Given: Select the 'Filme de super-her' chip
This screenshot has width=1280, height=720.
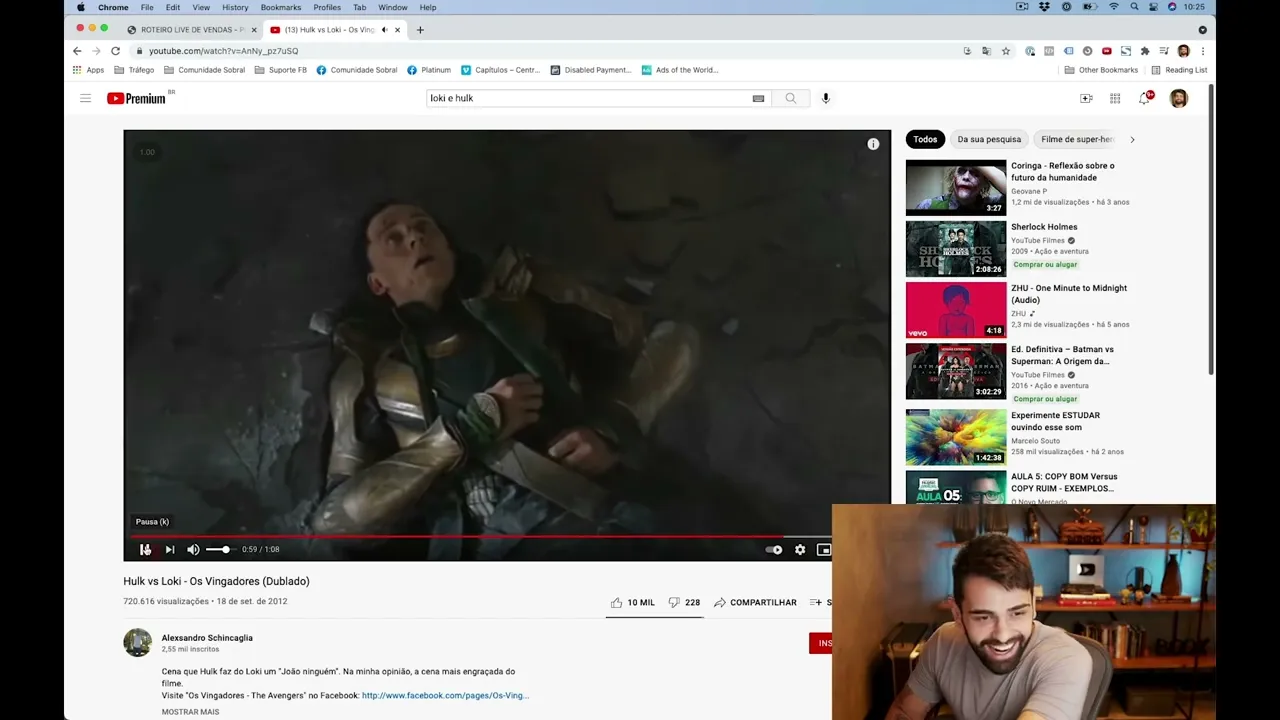Looking at the screenshot, I should (1076, 139).
